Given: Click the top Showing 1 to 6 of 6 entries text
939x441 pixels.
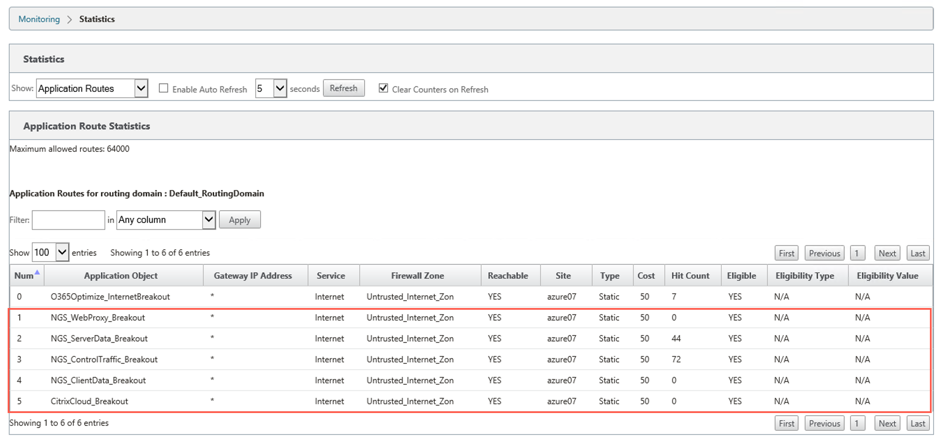Looking at the screenshot, I should pyautogui.click(x=160, y=253).
